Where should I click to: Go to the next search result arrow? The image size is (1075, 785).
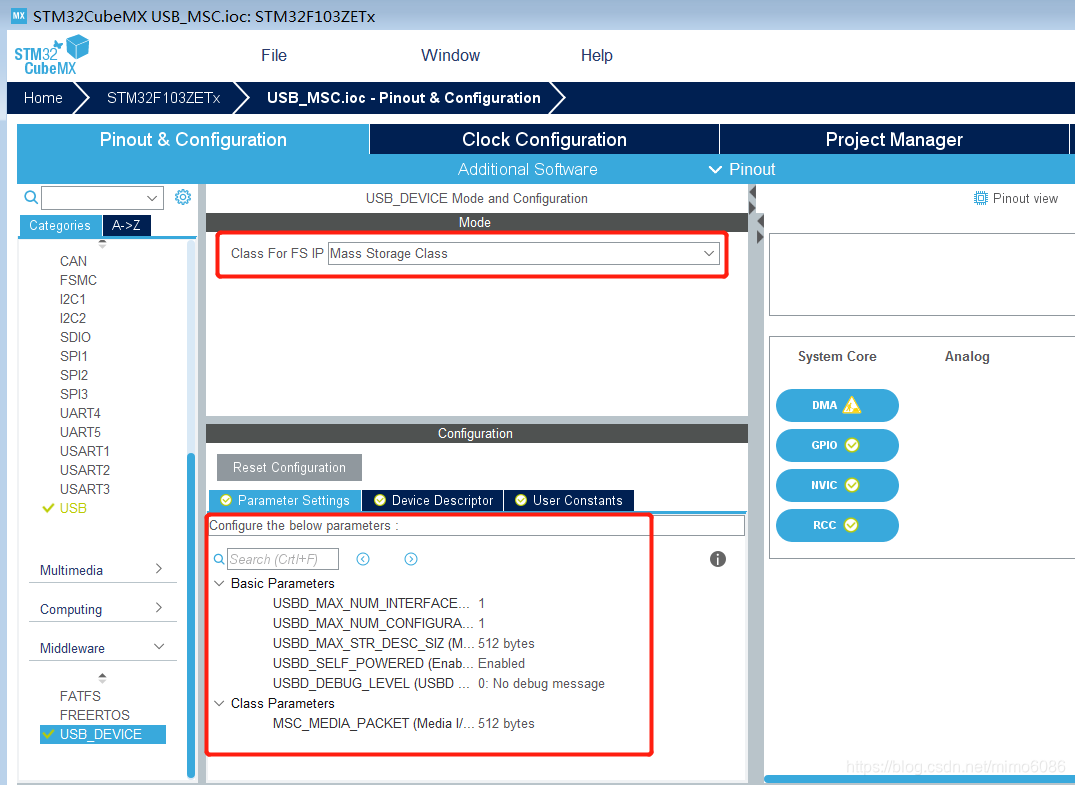click(x=411, y=559)
